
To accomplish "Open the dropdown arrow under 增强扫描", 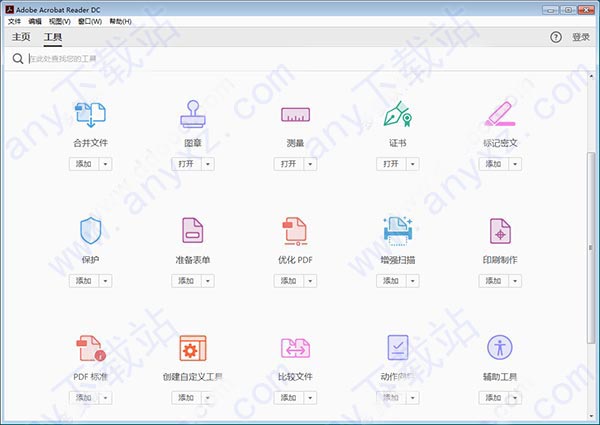I will click(x=412, y=281).
